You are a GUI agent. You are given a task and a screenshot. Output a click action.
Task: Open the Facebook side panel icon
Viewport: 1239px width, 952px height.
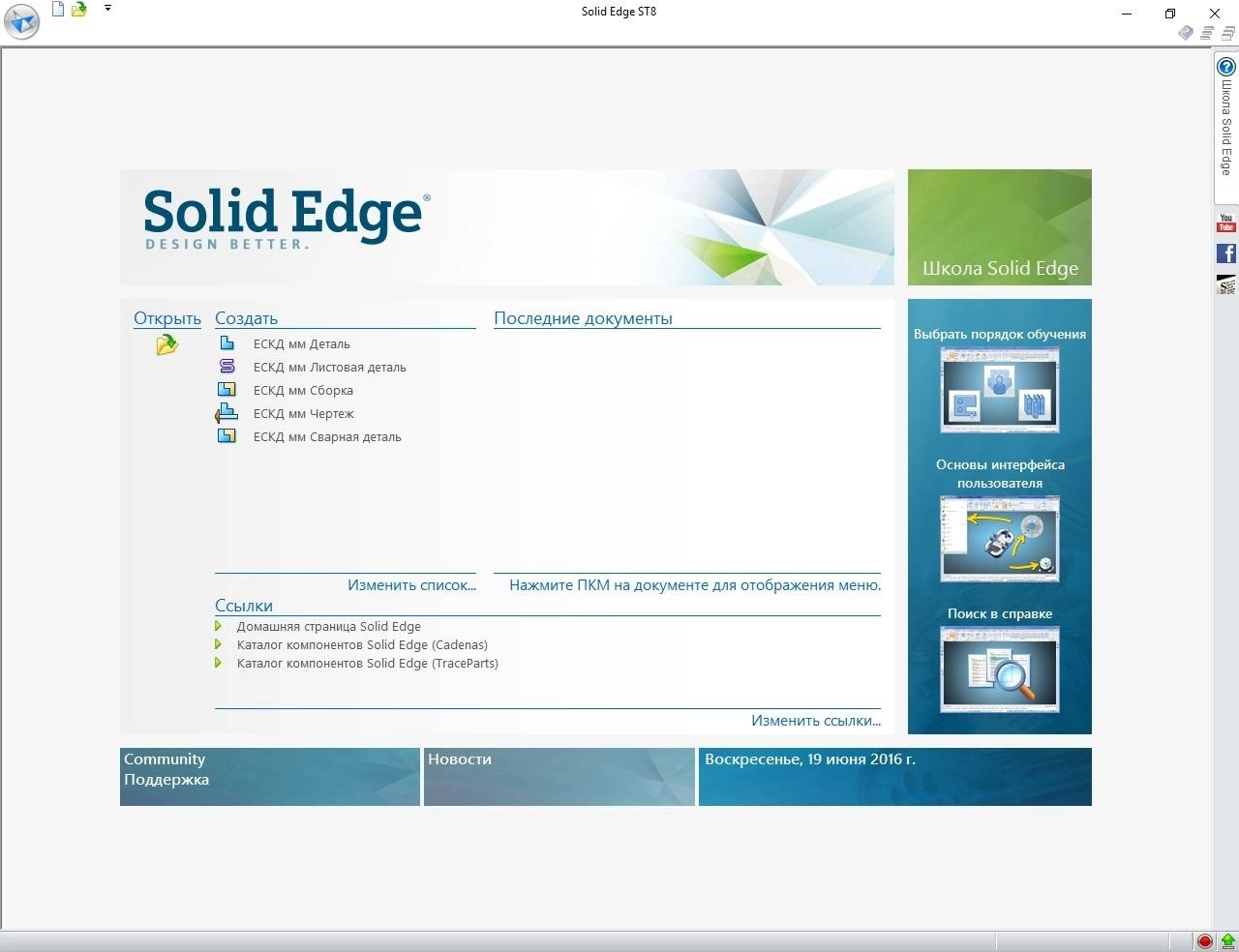coord(1226,253)
